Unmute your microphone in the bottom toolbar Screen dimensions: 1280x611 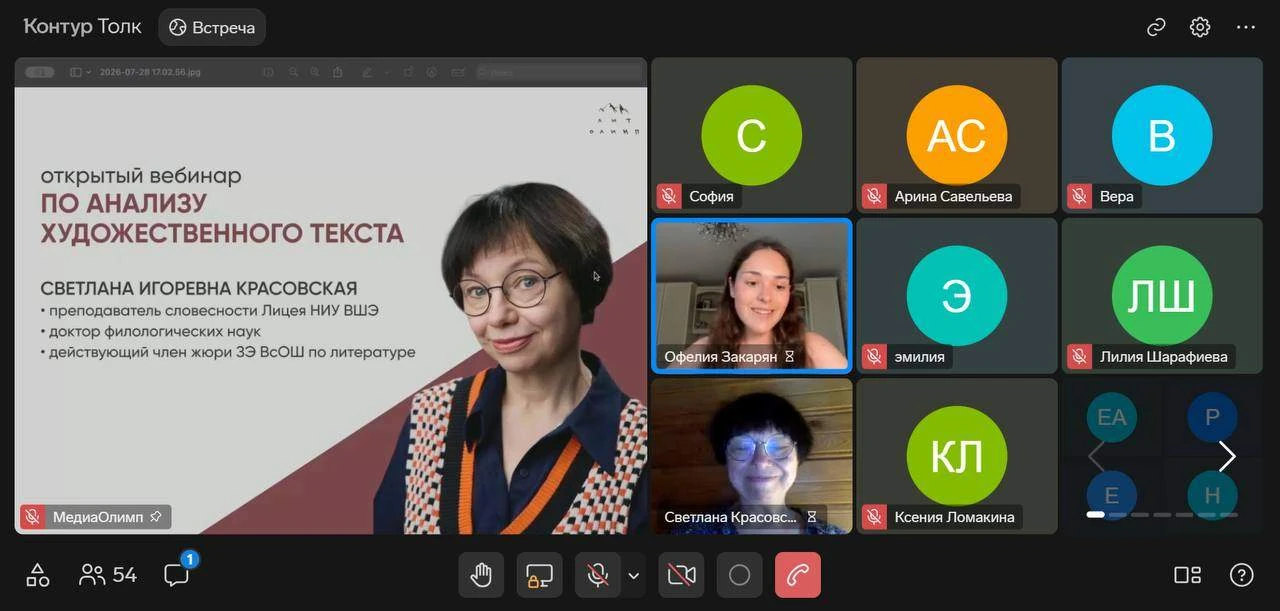(x=597, y=575)
